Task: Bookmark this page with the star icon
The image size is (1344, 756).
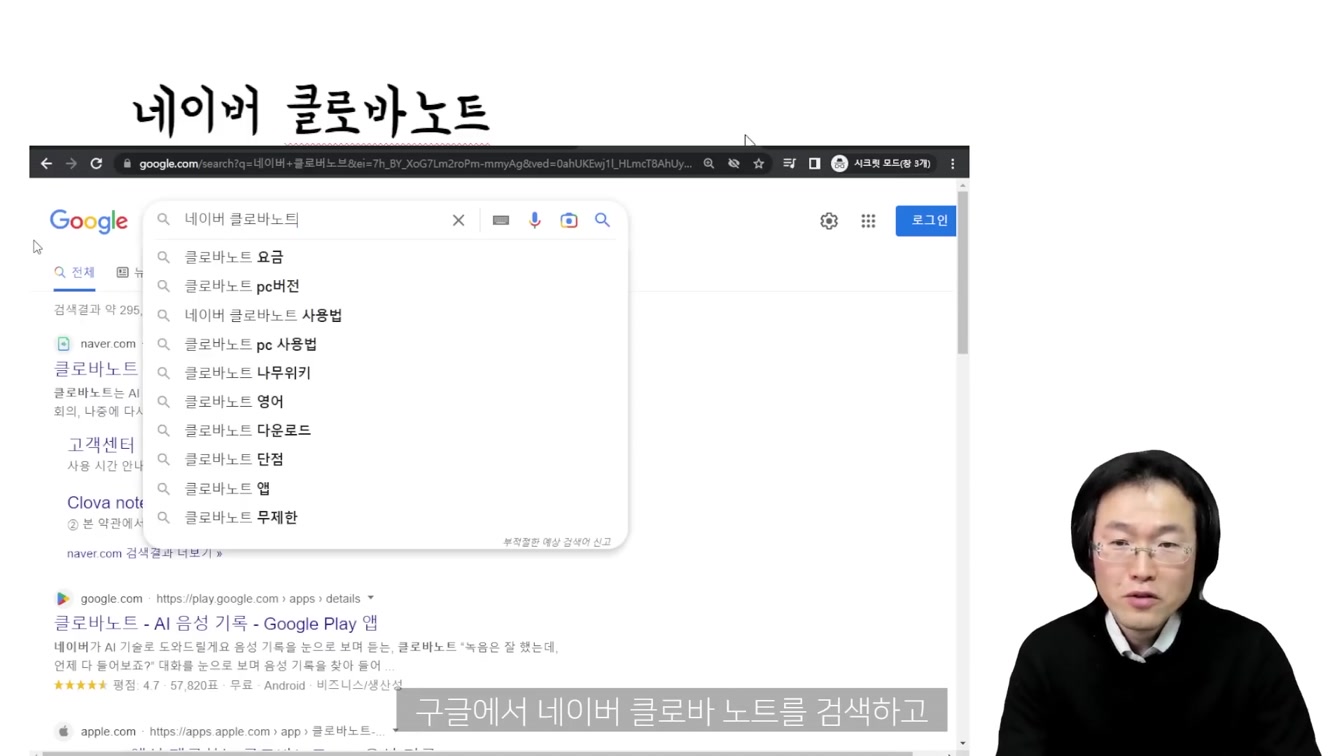Action: click(759, 163)
